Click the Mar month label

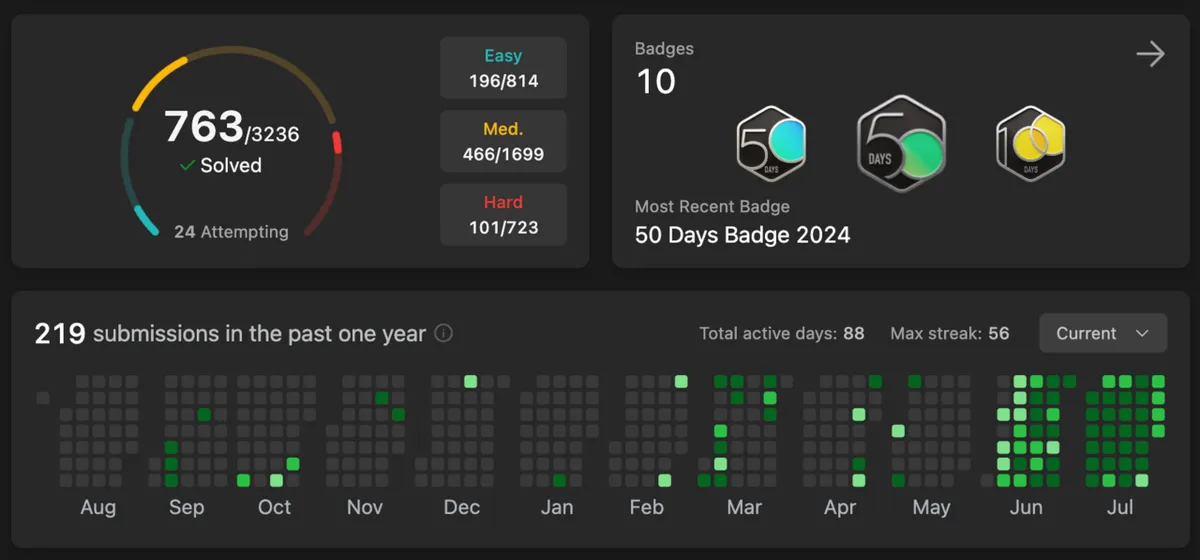point(744,507)
